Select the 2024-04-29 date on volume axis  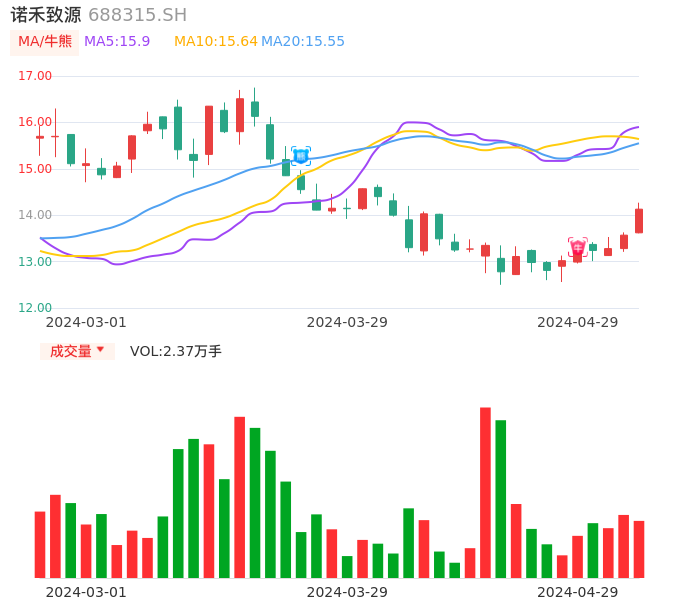[578, 592]
